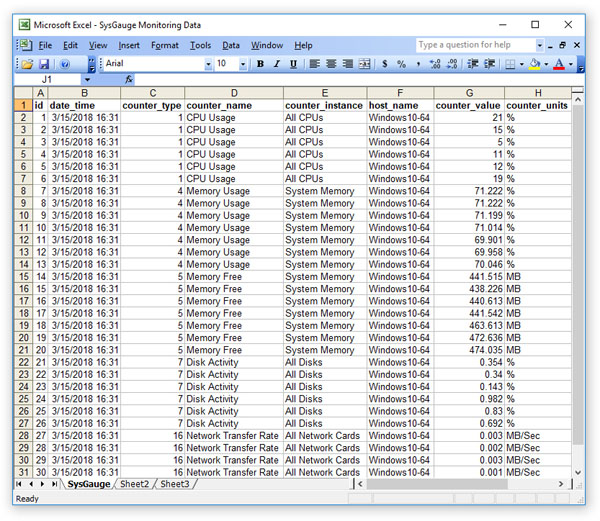Center align cell text
Image resolution: width=600 pixels, height=521 pixels.
pyautogui.click(x=331, y=64)
